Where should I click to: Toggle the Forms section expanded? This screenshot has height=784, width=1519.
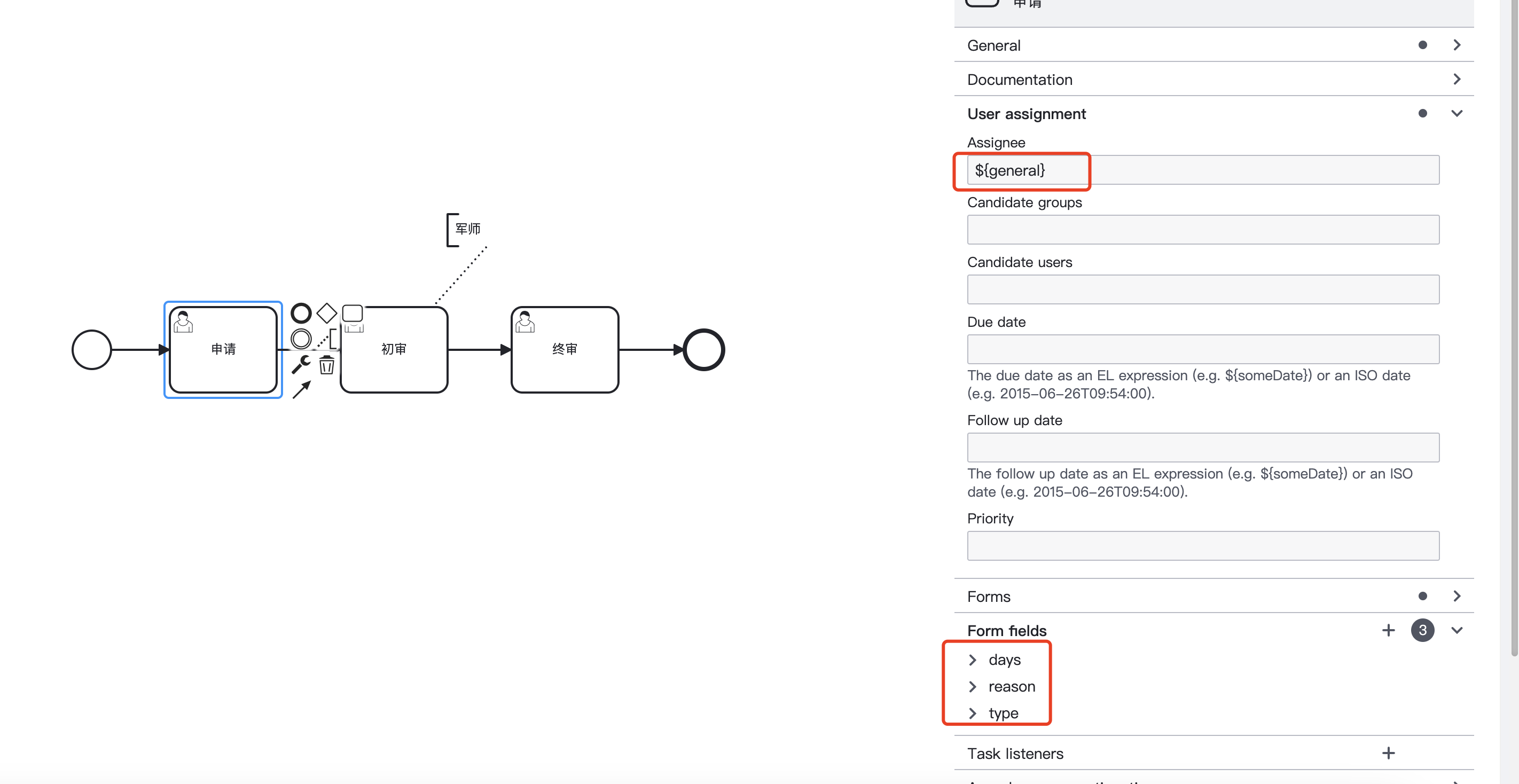click(1459, 595)
